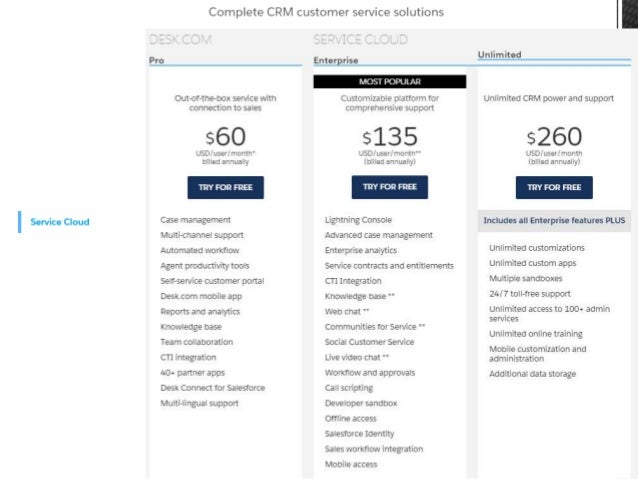Click 'Unlimited custom apps' feature
Viewport: 638px width, 479px height.
(533, 263)
